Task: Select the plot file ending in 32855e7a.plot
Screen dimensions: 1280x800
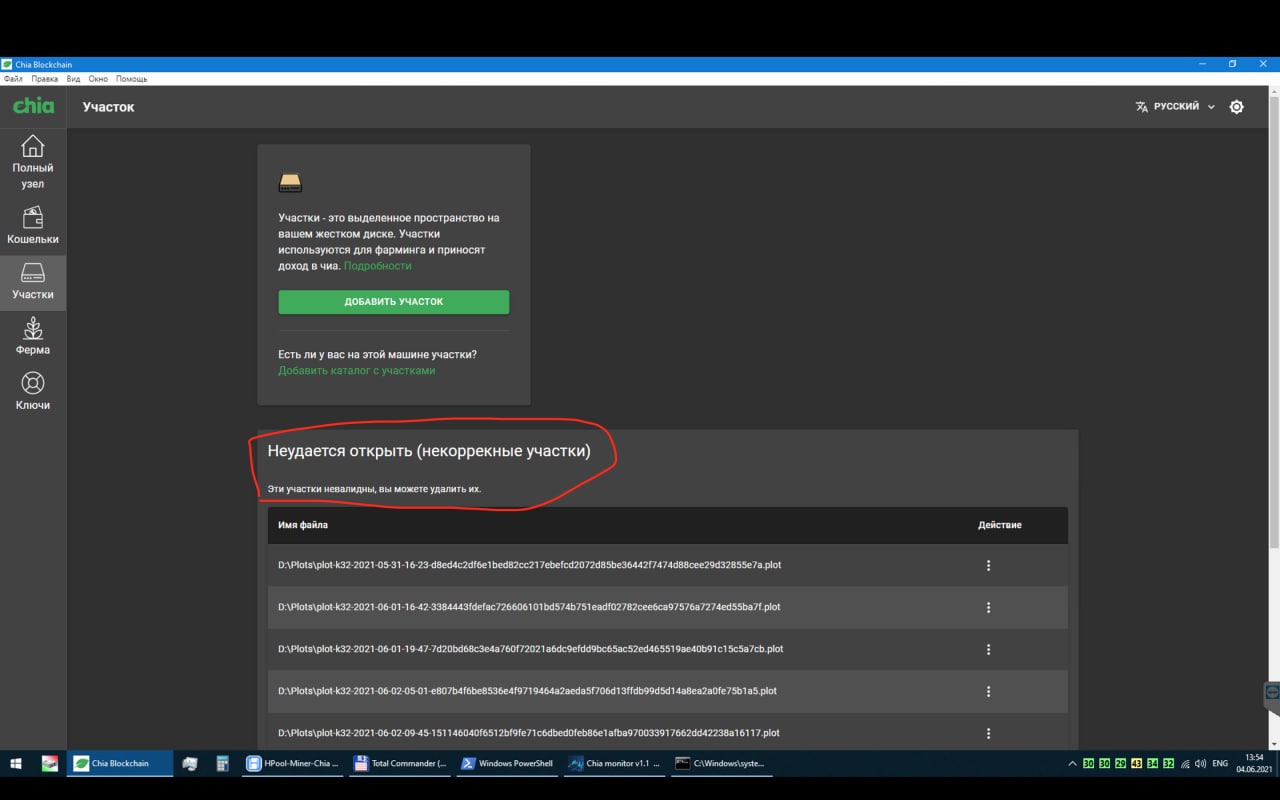Action: [x=529, y=565]
